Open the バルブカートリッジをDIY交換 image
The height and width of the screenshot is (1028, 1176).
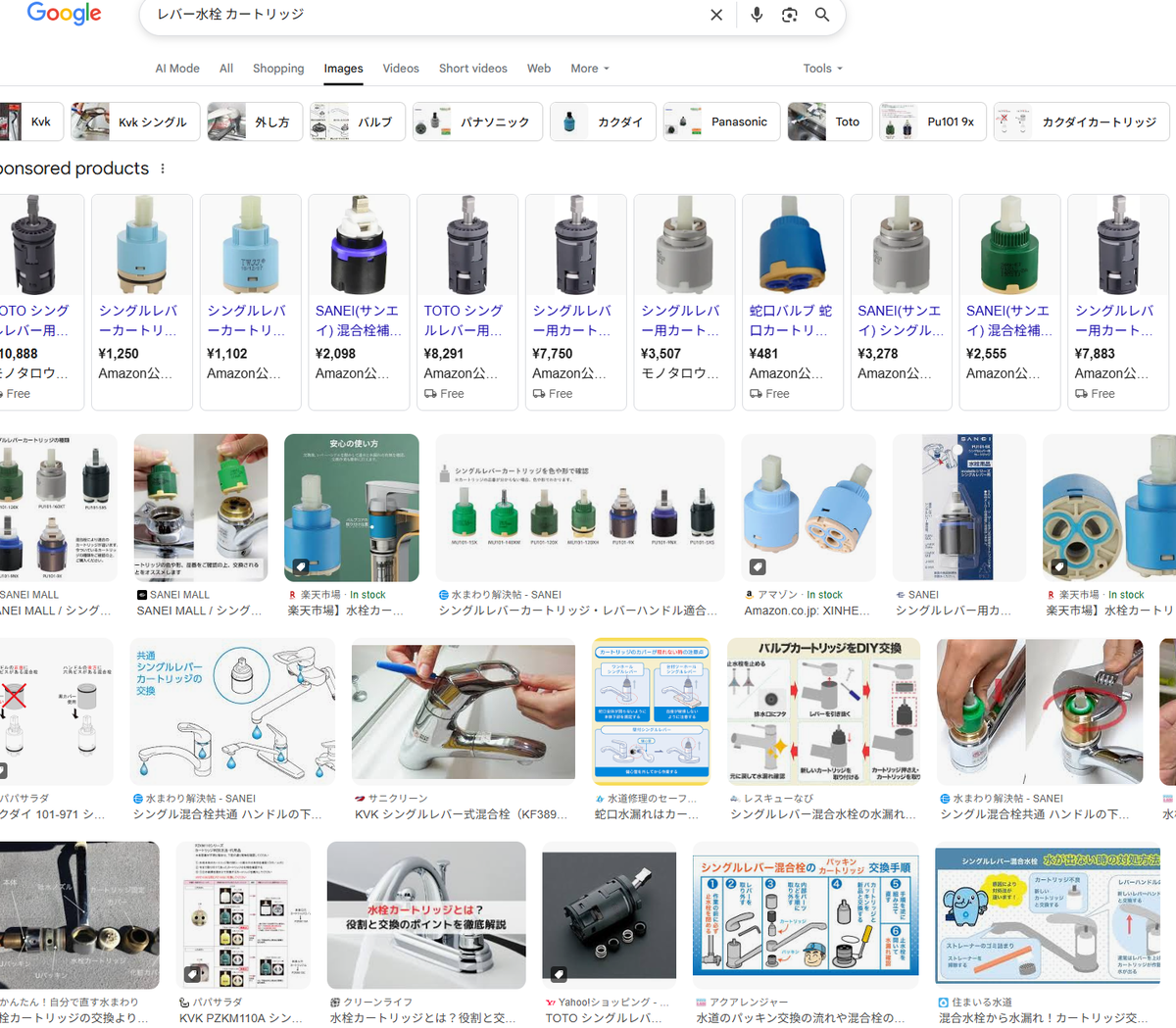pos(824,711)
